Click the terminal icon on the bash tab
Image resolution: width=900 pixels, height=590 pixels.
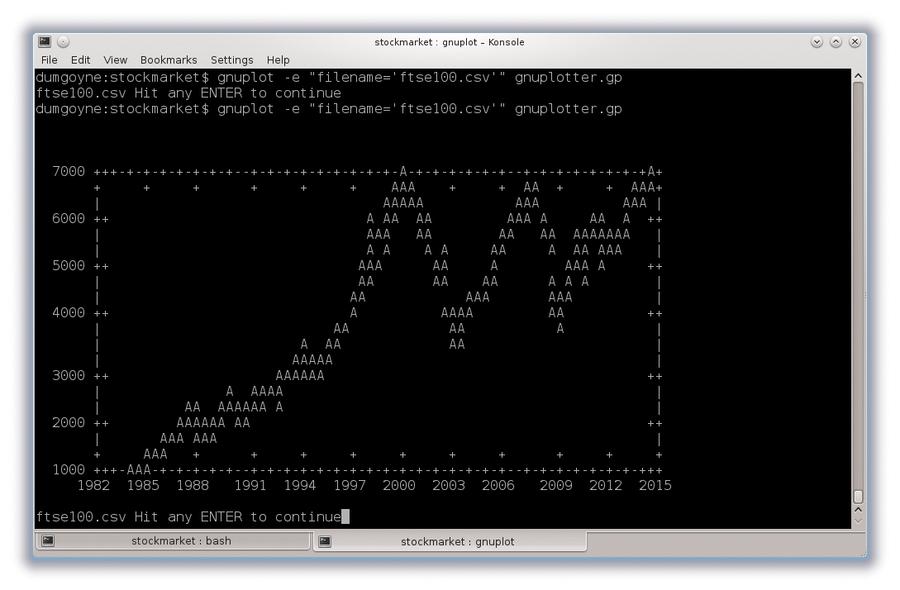[x=48, y=541]
